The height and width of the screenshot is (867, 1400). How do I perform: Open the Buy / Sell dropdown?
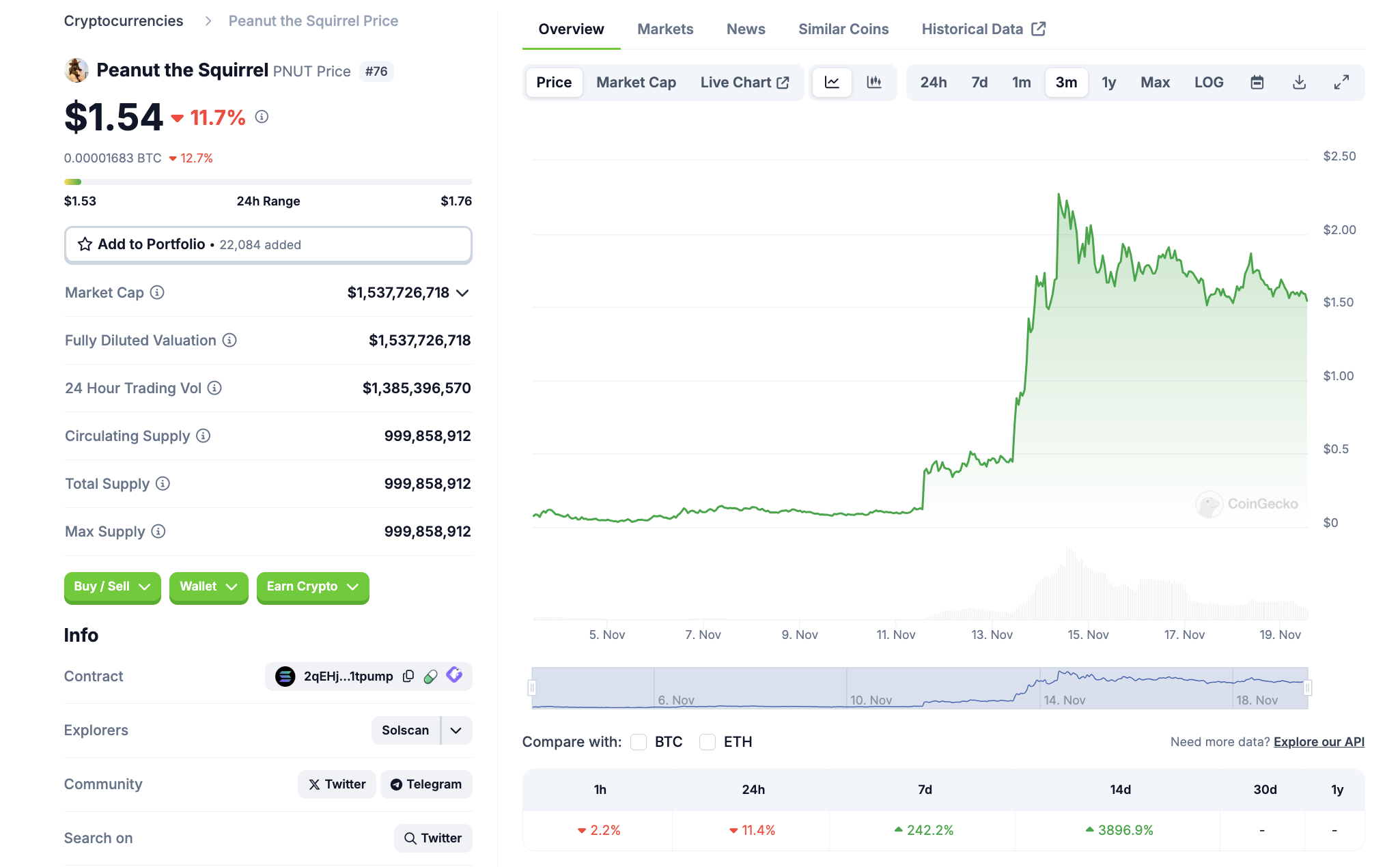pyautogui.click(x=112, y=586)
